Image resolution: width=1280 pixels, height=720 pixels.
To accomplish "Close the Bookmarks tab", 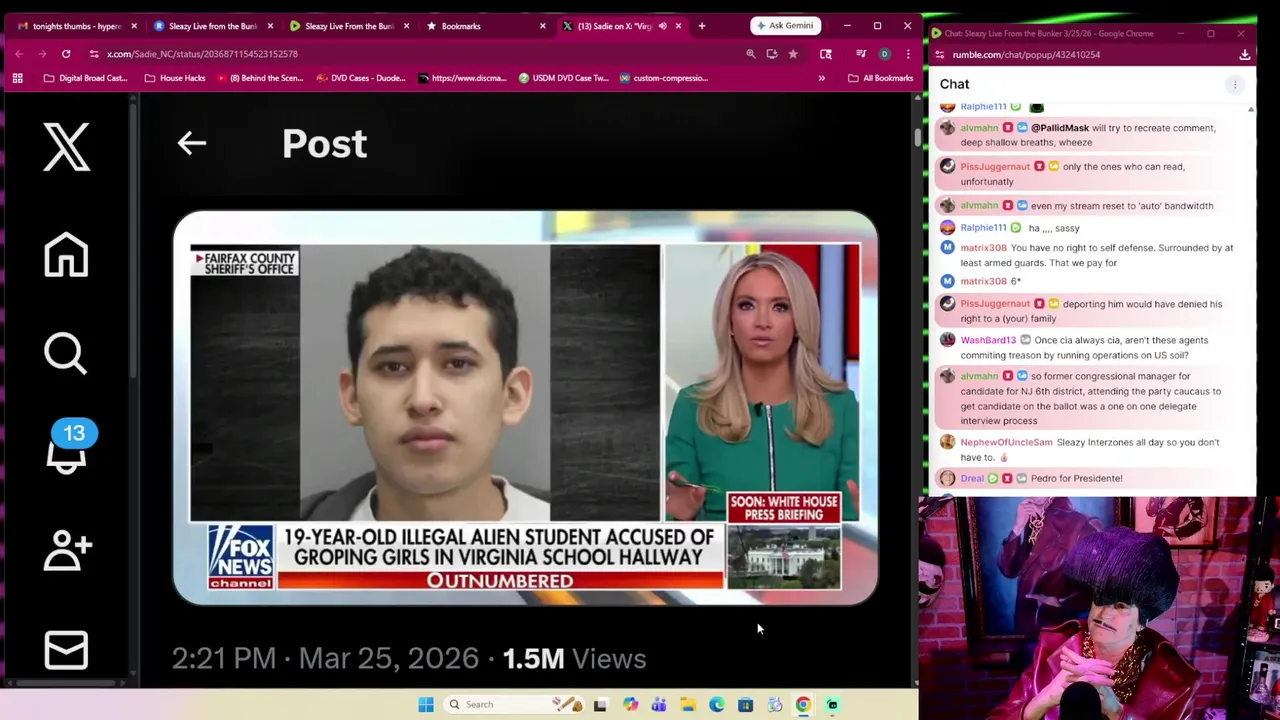I will pyautogui.click(x=542, y=26).
